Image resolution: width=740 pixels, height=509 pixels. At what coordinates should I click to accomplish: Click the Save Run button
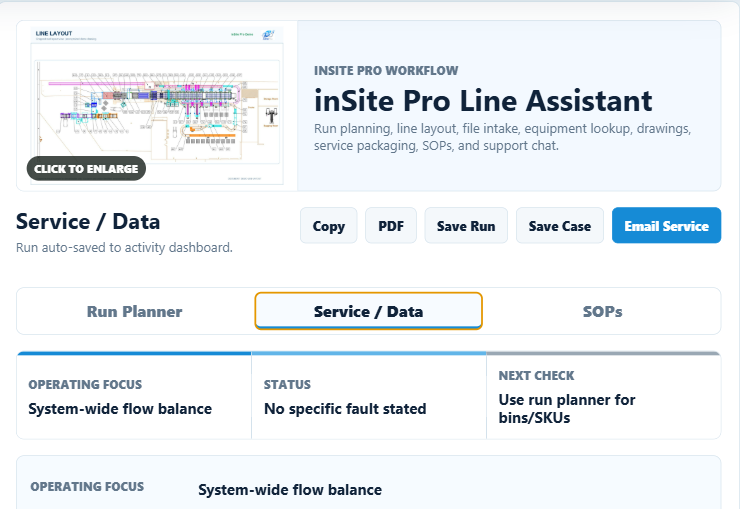466,225
